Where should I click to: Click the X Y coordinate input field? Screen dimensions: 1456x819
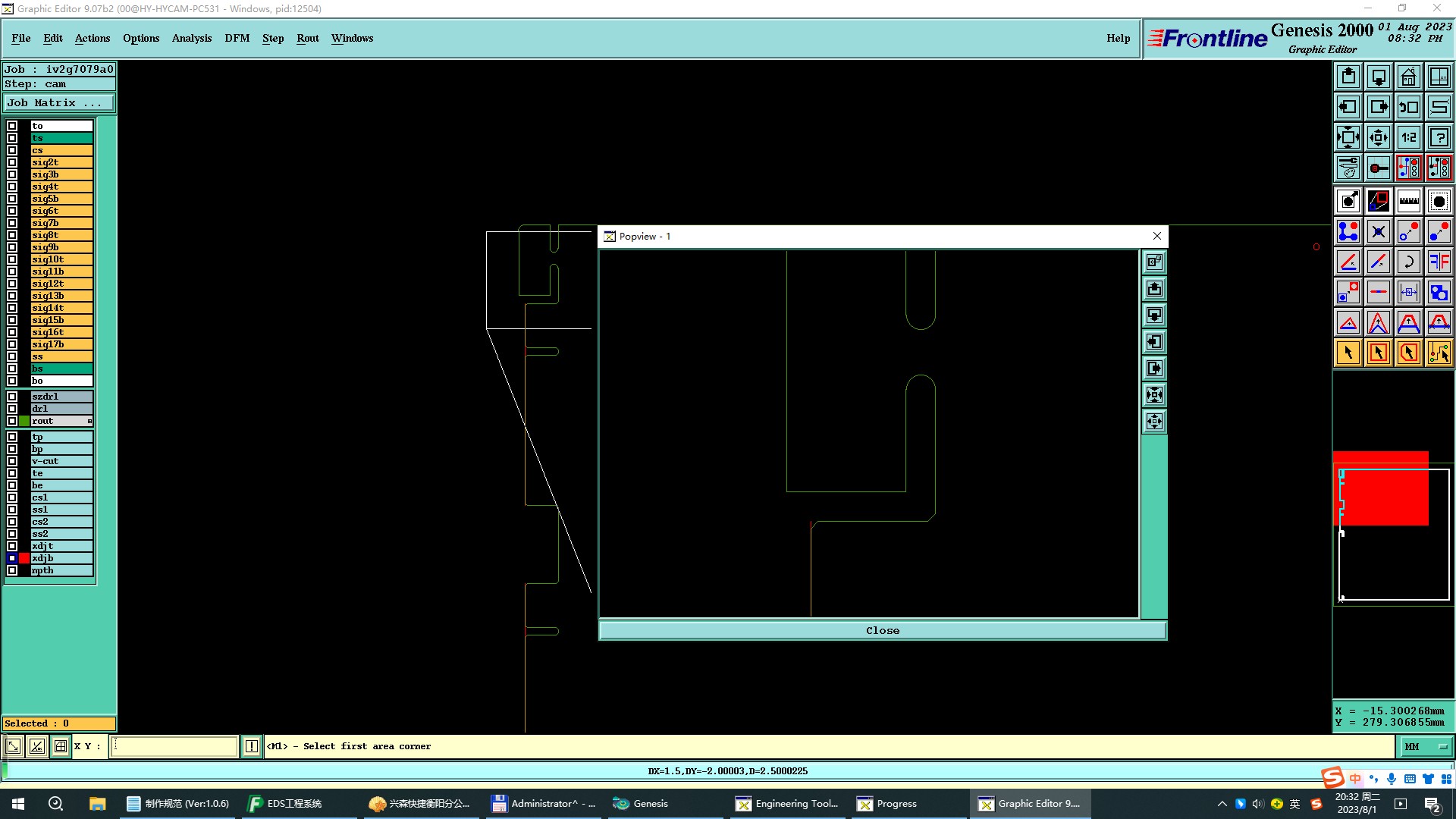[x=174, y=746]
